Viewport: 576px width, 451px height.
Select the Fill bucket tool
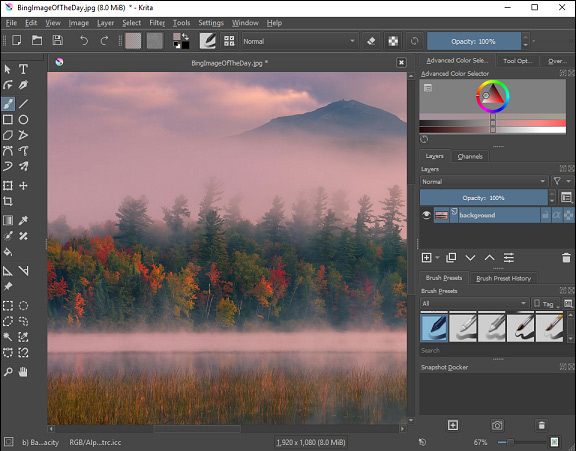[8, 252]
